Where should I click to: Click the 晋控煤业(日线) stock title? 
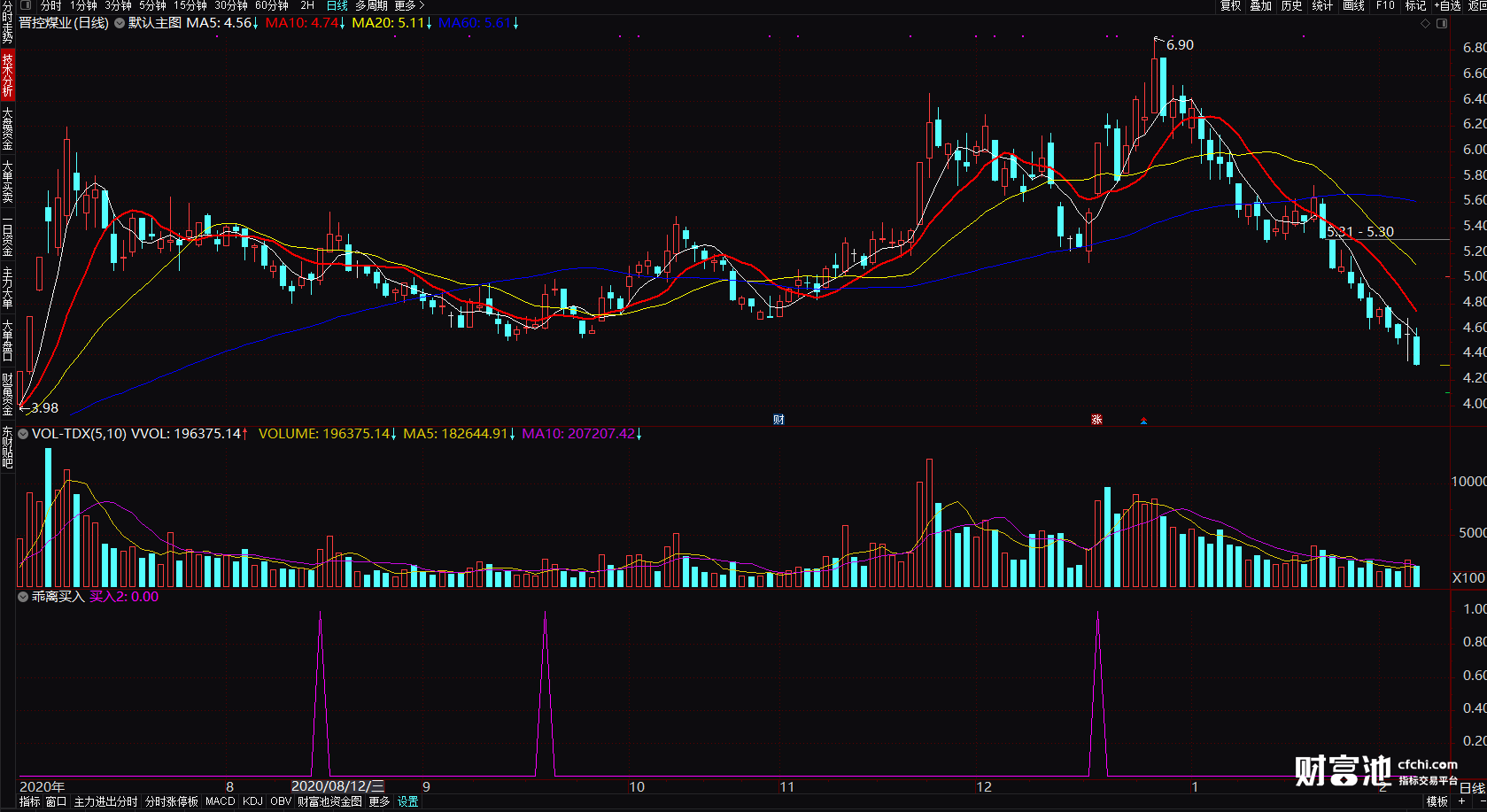[64, 23]
